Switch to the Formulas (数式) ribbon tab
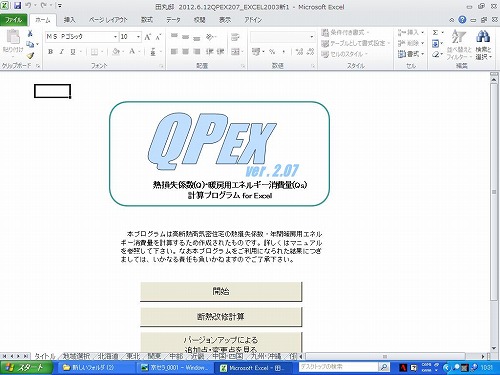This screenshot has width=500, height=375. tap(147, 20)
